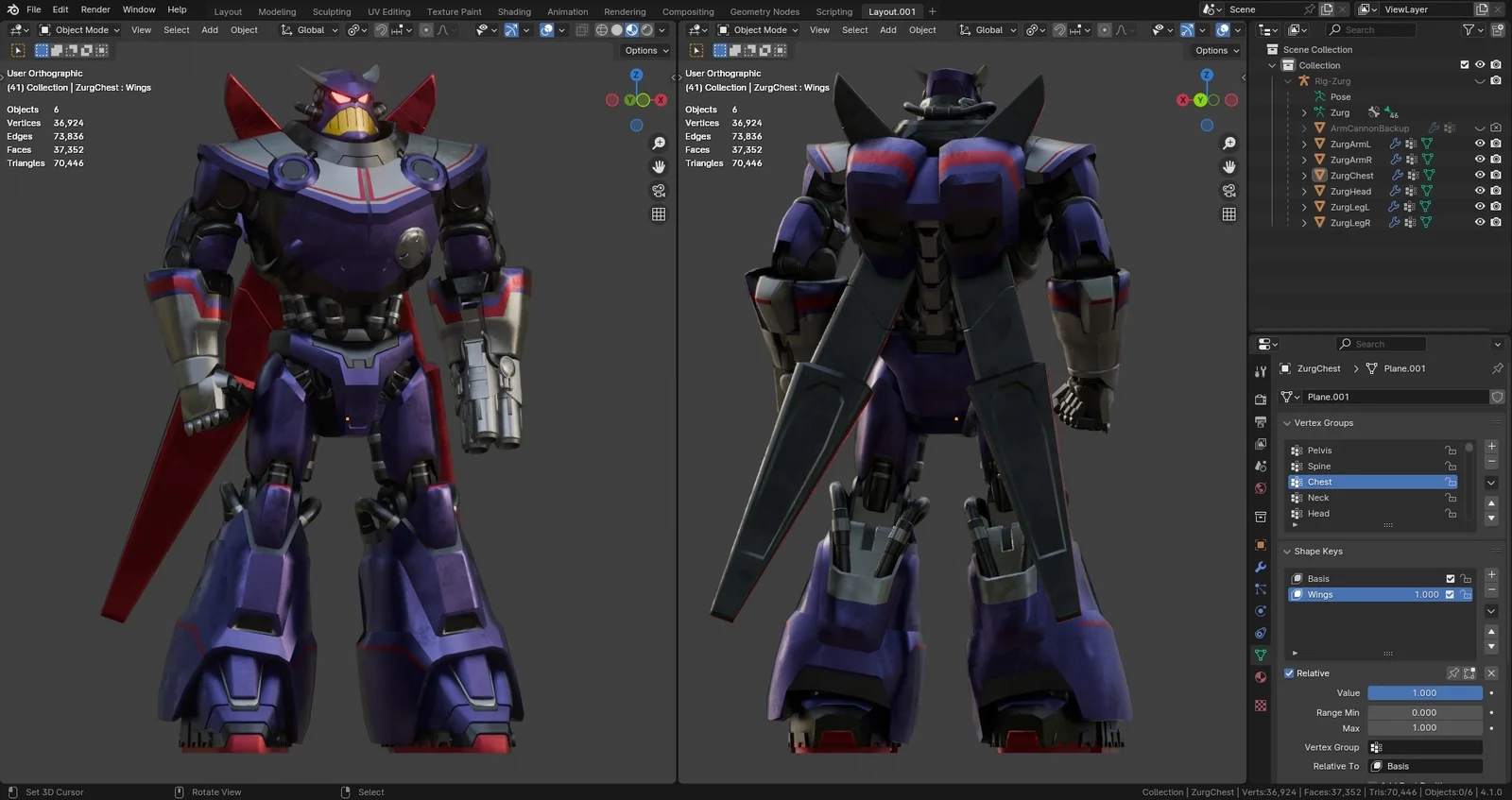Click Plane.001 in properties breadcrumb
The height and width of the screenshot is (800, 1512).
[1404, 368]
